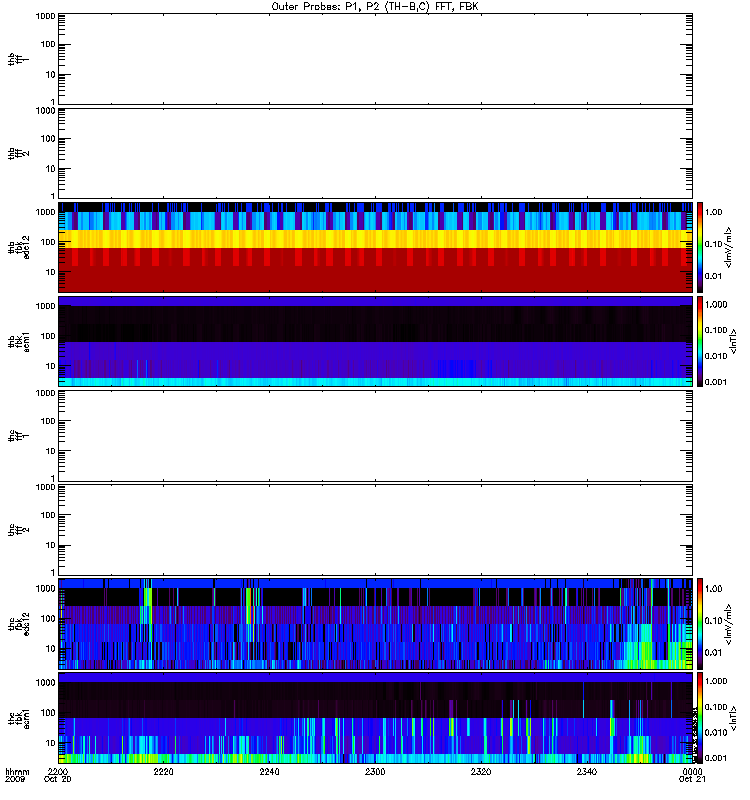Click the thc fbk scm1 spectrogram panel
Image resolution: width=750 pixels, height=800 pixels.
375,718
